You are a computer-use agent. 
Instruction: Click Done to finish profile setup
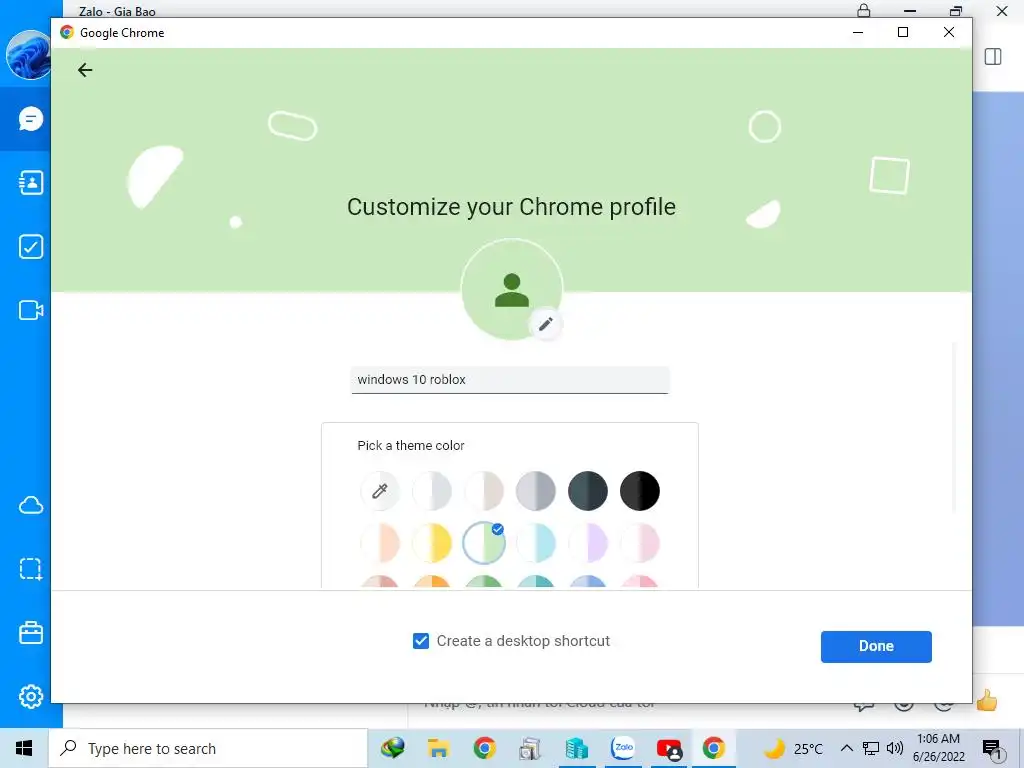[x=876, y=647]
